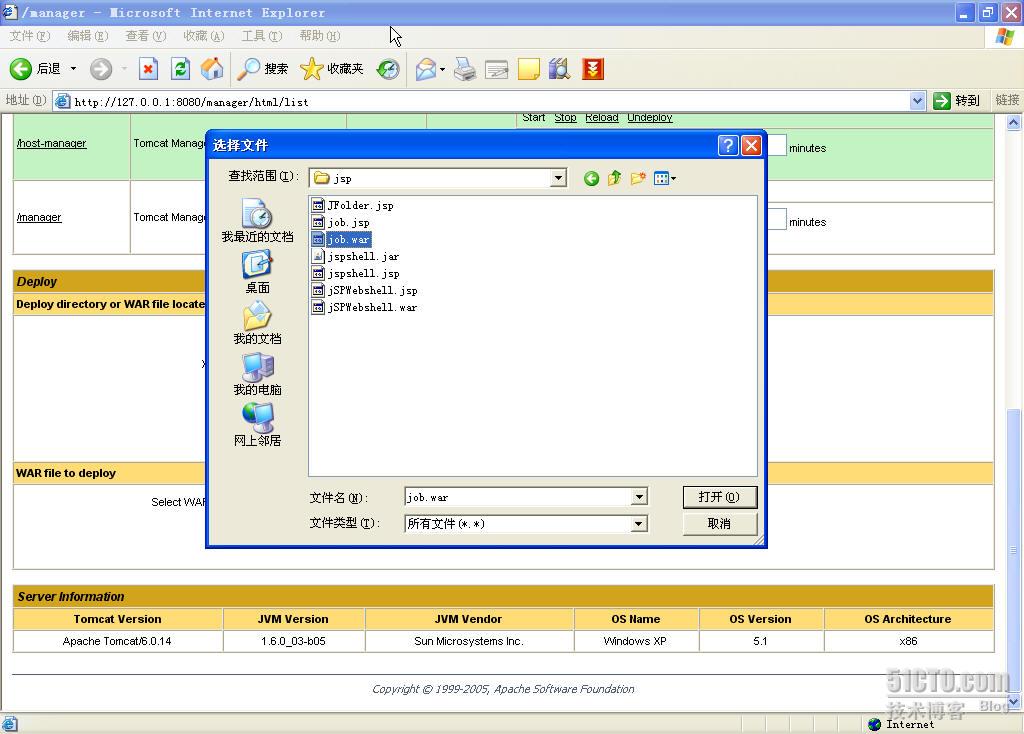Select file jspshell.jar
Image resolution: width=1024 pixels, height=734 pixels.
click(x=356, y=256)
